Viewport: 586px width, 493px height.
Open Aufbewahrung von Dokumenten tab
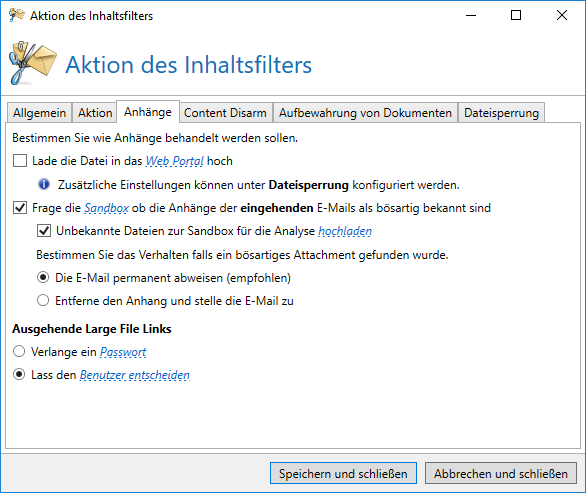[365, 113]
